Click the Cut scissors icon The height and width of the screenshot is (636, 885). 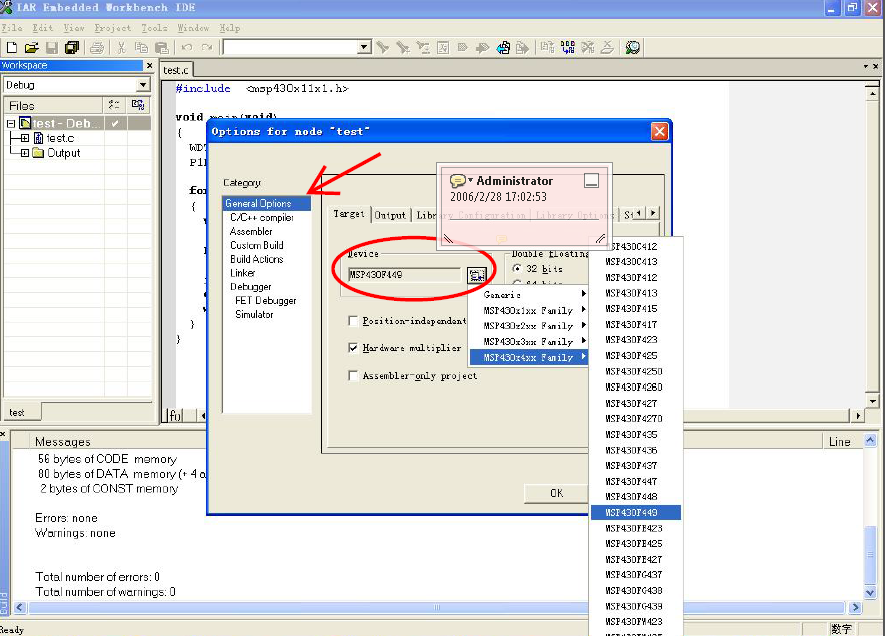click(x=121, y=48)
